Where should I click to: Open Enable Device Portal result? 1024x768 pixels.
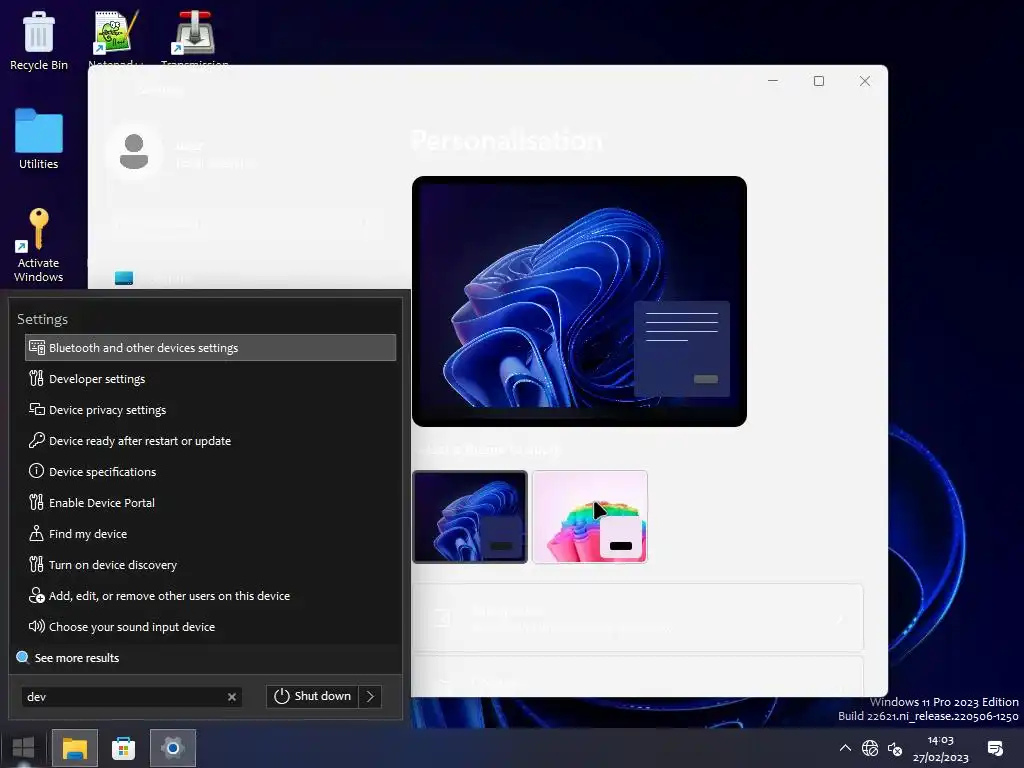click(210, 503)
